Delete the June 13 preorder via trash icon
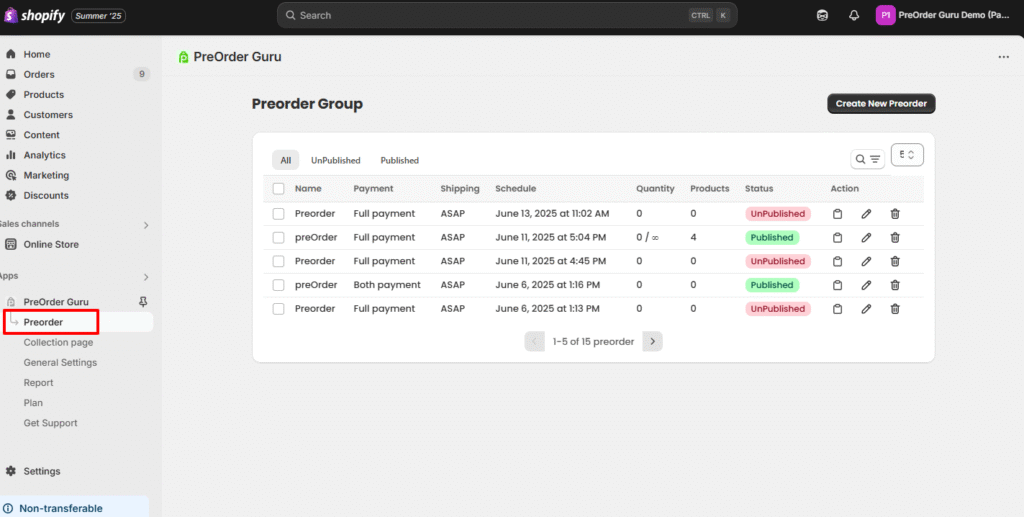Screen dimensions: 1024x517 895,214
